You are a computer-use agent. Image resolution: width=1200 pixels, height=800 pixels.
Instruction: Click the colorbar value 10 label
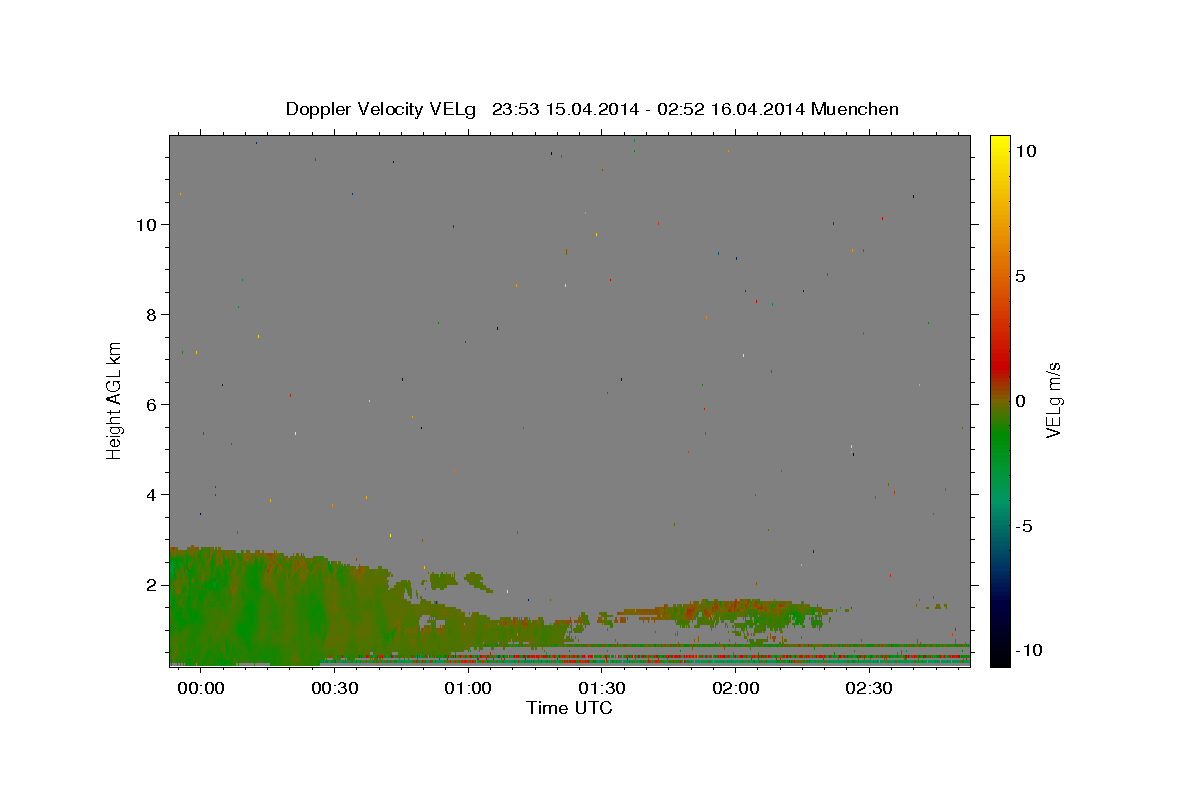(x=1025, y=150)
